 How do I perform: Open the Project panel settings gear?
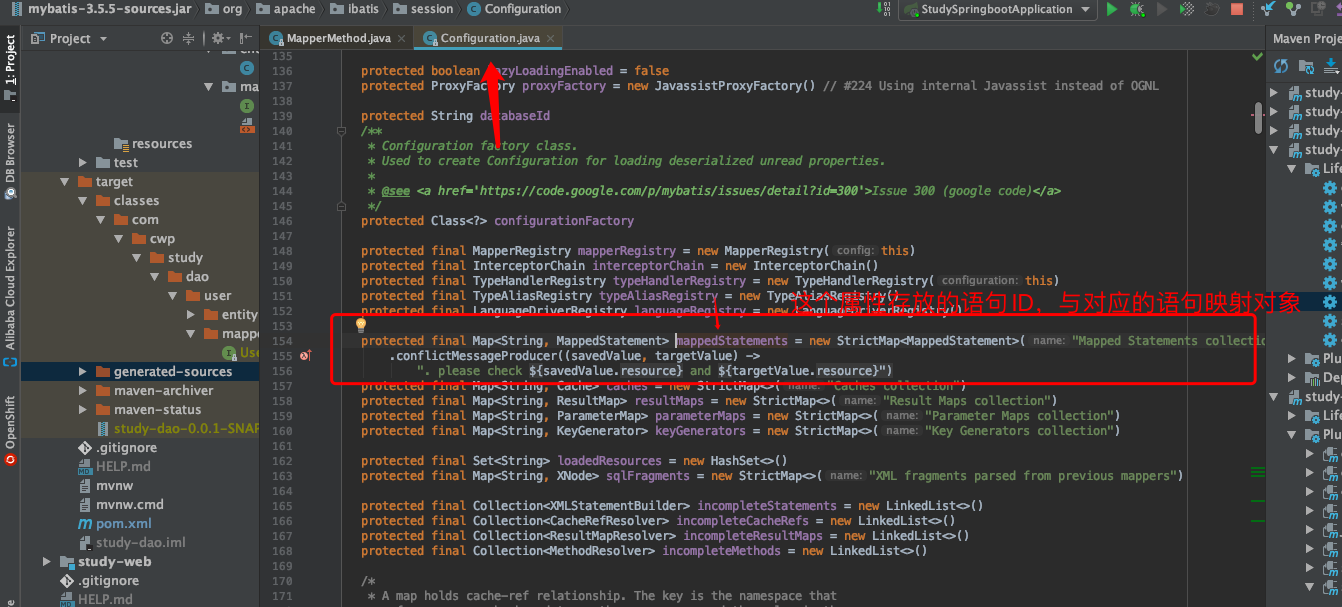tap(220, 38)
